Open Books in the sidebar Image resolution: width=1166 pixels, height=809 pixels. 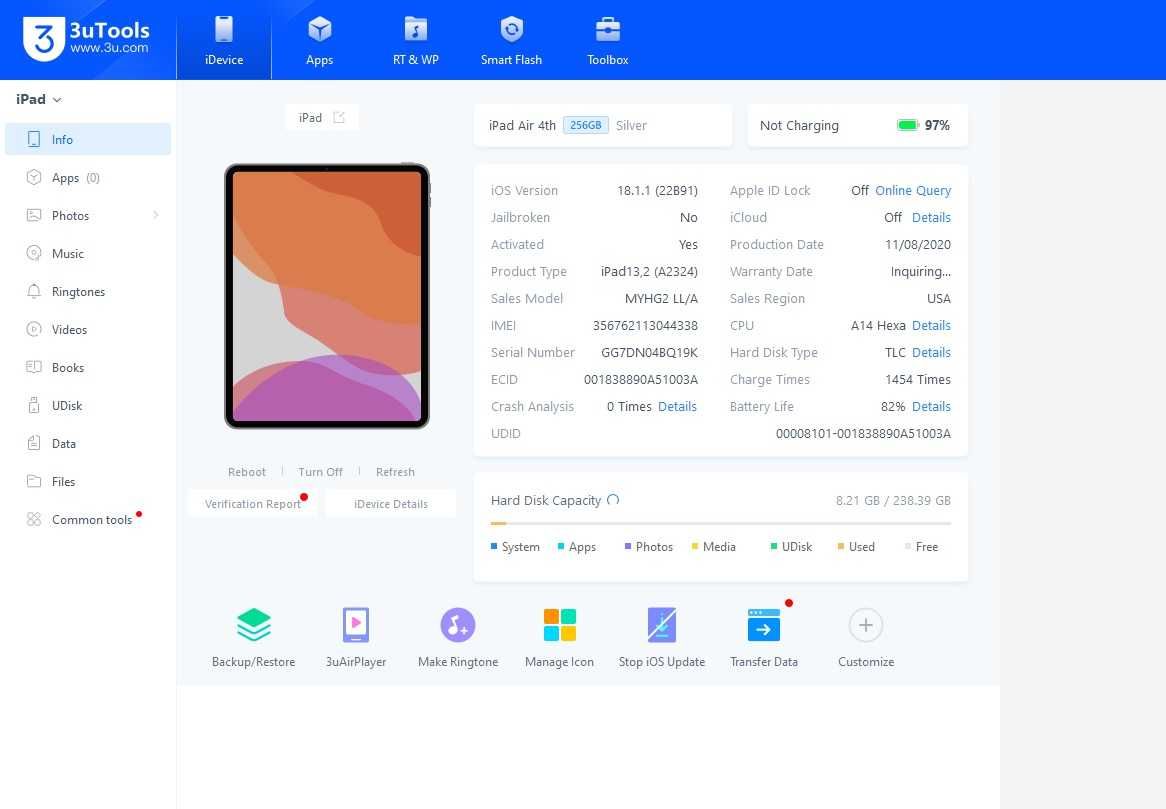click(x=88, y=367)
